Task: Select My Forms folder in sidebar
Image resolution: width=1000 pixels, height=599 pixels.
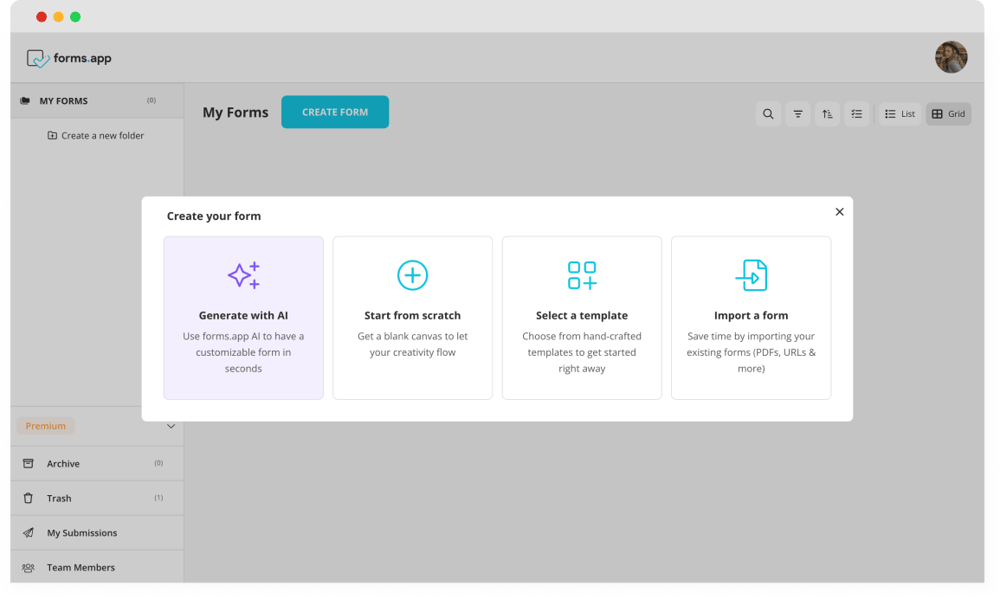Action: pos(64,101)
